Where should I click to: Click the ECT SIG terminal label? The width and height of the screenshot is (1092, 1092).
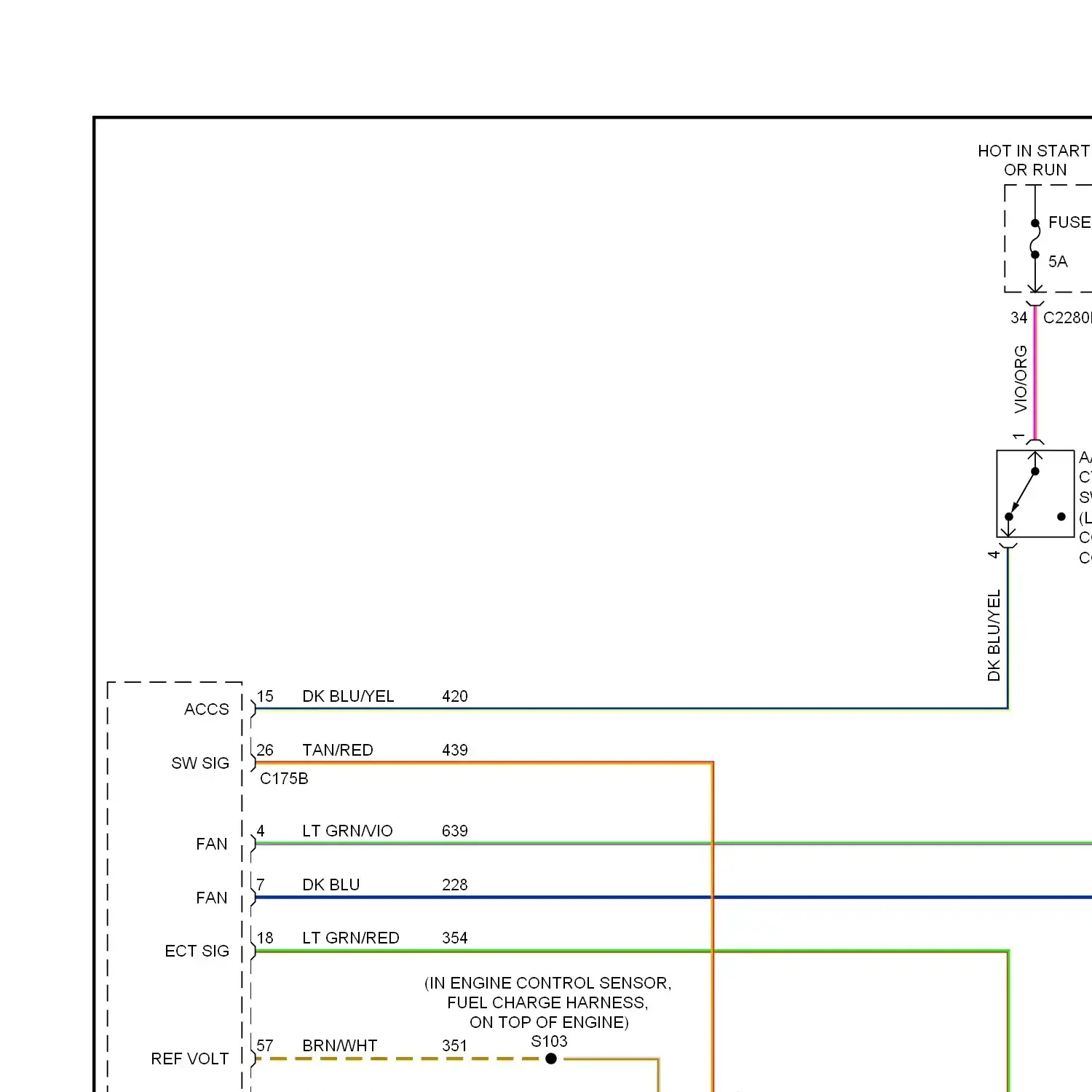(x=197, y=951)
